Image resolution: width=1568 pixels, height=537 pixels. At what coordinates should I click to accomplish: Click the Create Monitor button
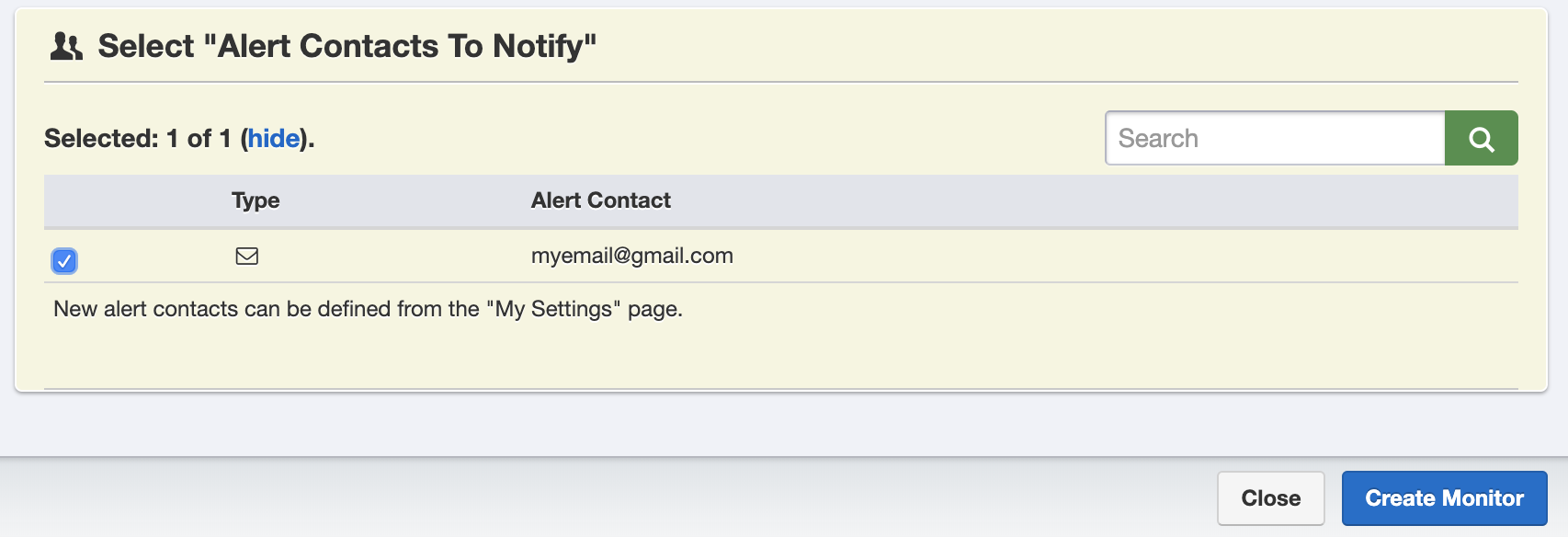tap(1444, 498)
